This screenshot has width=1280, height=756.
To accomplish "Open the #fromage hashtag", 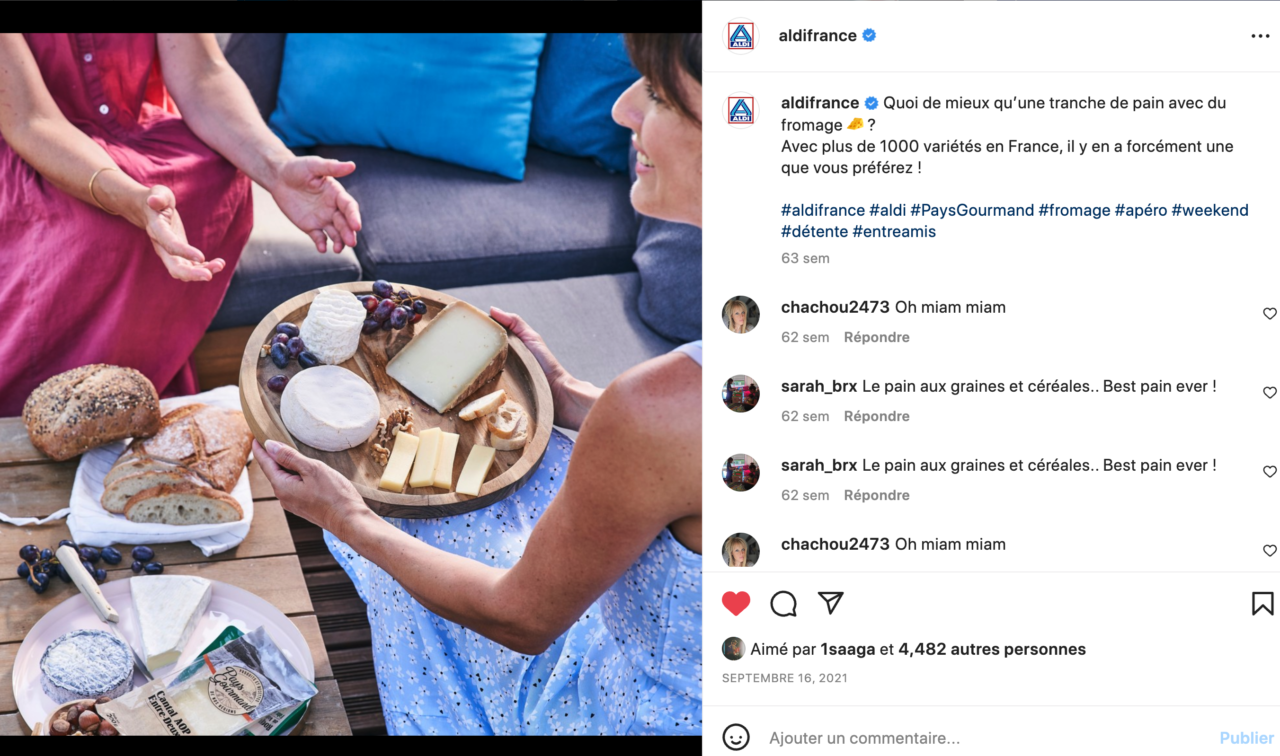I will tap(1074, 210).
